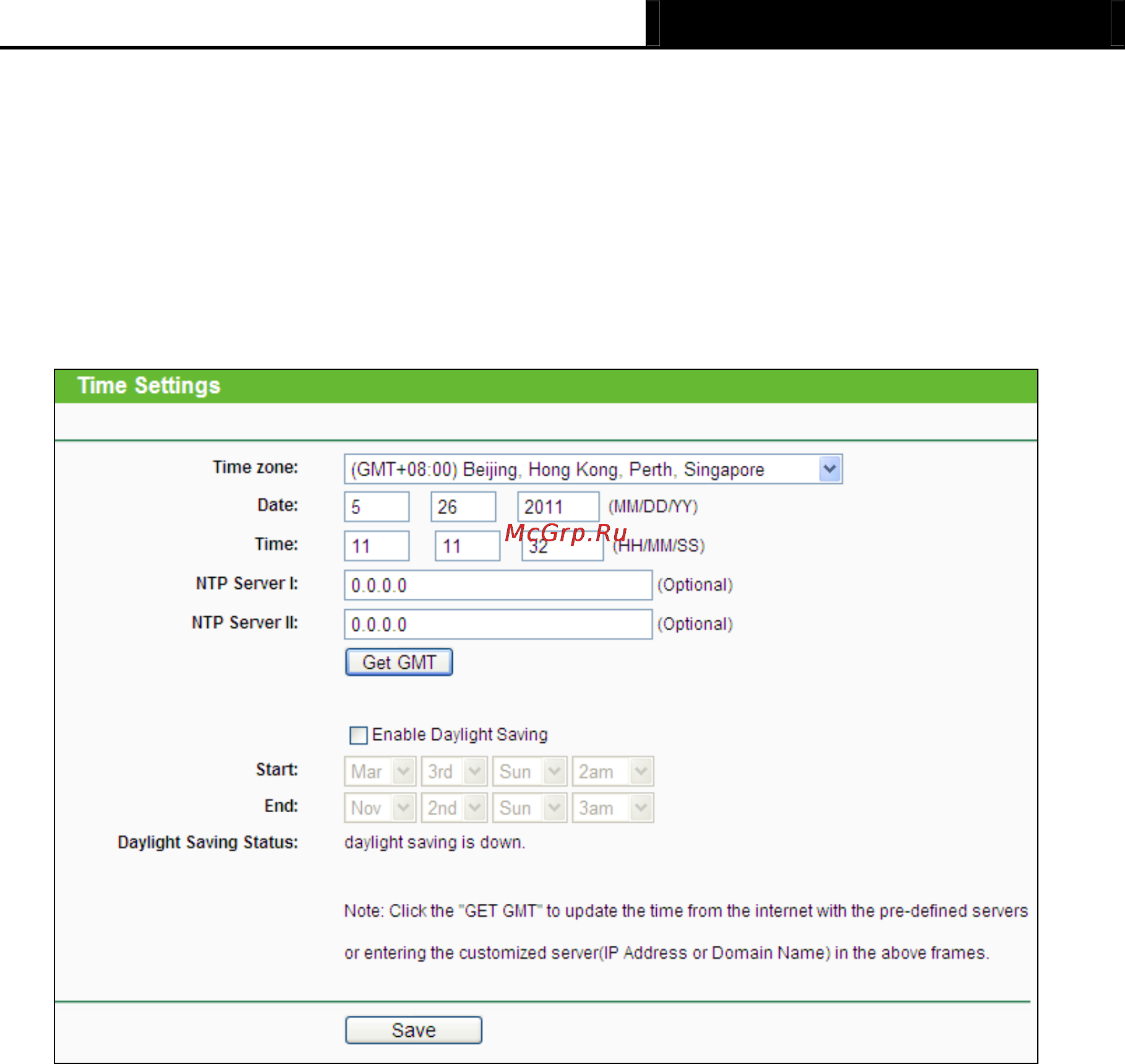The height and width of the screenshot is (1064, 1125).
Task: Open the Start month dropdown showing Mar
Action: [x=380, y=771]
